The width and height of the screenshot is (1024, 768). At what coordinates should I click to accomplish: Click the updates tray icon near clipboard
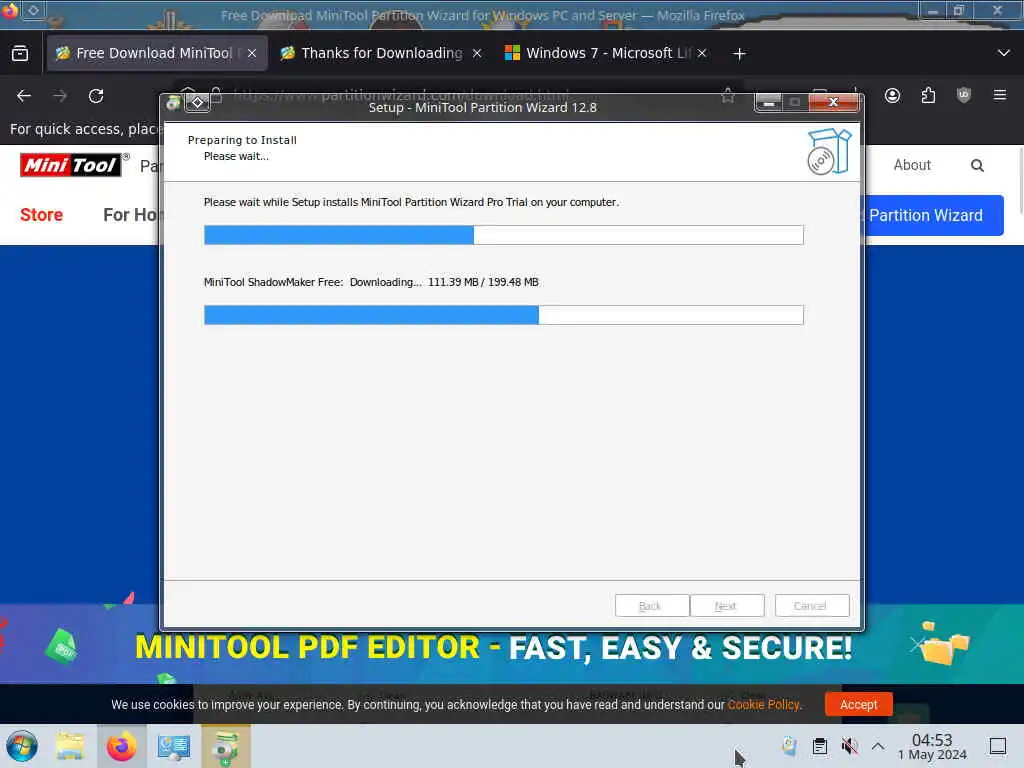[x=789, y=746]
